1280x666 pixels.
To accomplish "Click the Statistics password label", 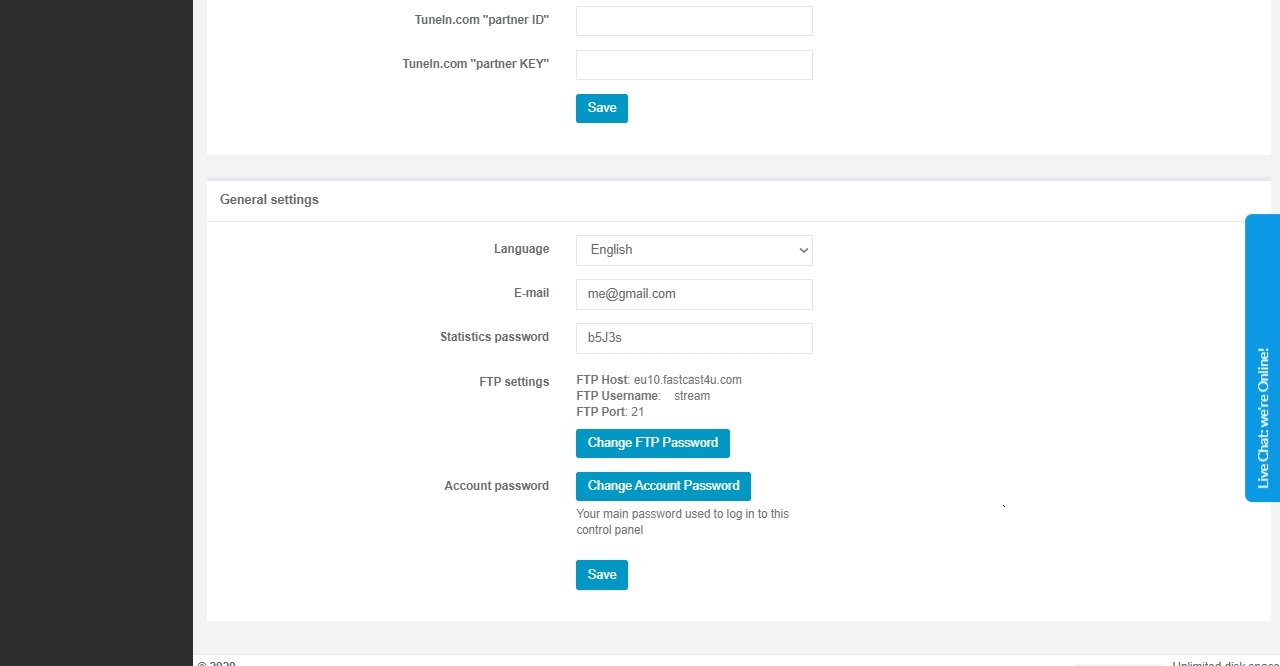I will [494, 337].
